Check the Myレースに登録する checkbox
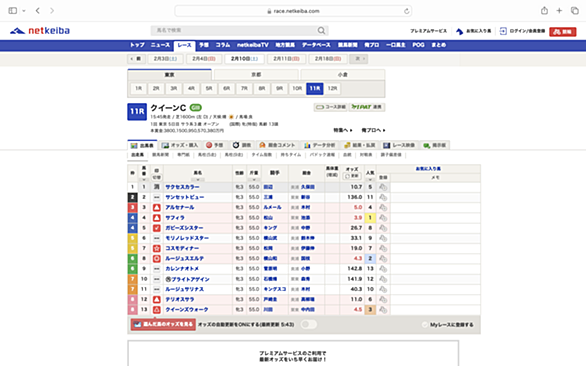The image size is (586, 366). coord(425,325)
